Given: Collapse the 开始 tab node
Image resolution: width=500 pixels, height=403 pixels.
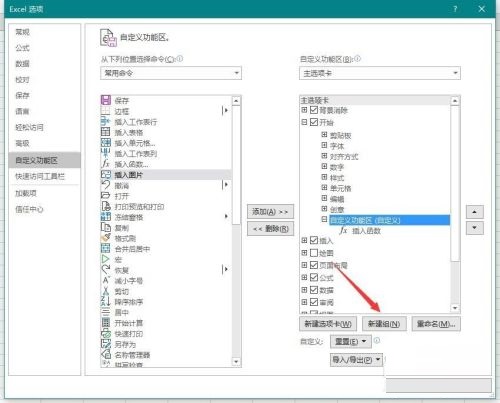Looking at the screenshot, I should click(x=304, y=122).
